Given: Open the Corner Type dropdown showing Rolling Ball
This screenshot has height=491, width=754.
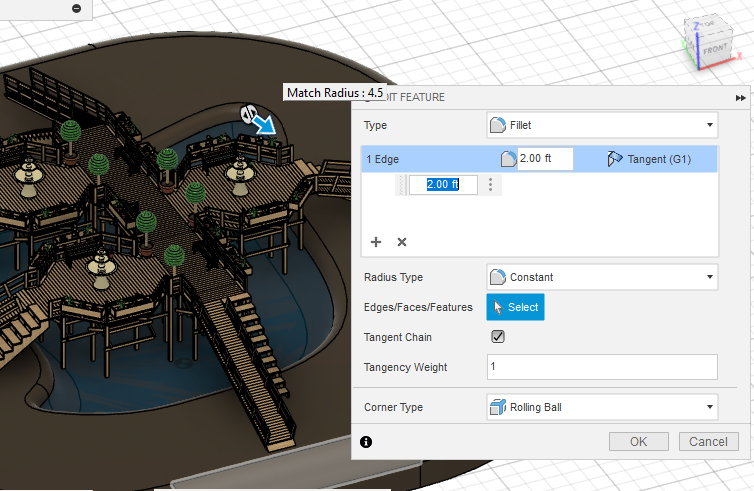Looking at the screenshot, I should (602, 407).
